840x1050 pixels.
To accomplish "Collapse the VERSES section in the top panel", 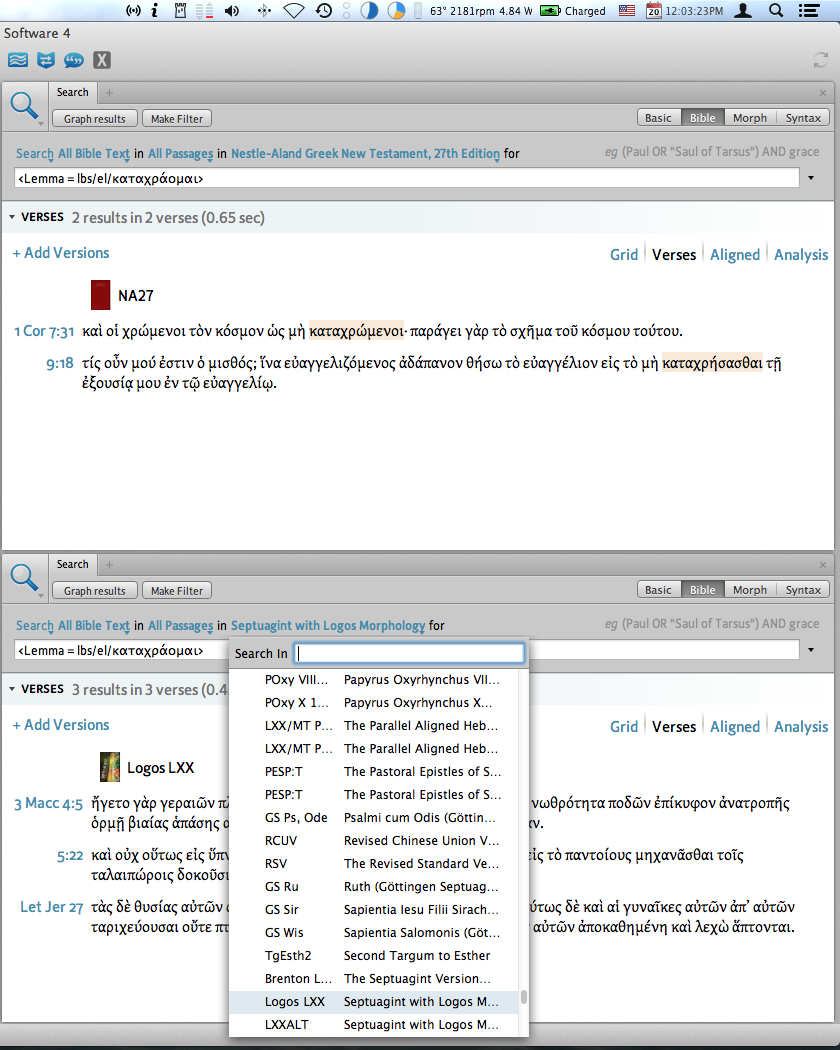I will [12, 218].
